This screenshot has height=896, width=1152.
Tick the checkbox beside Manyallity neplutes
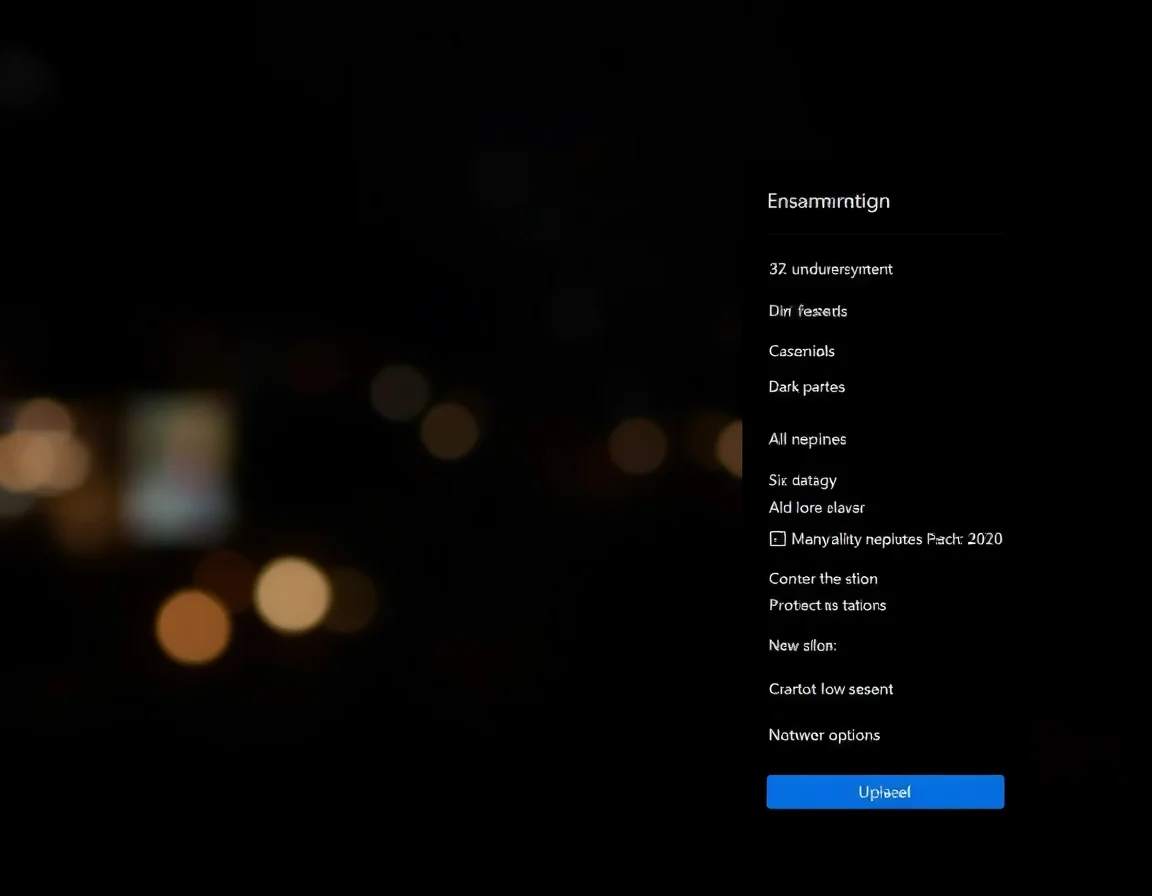pyautogui.click(x=777, y=539)
